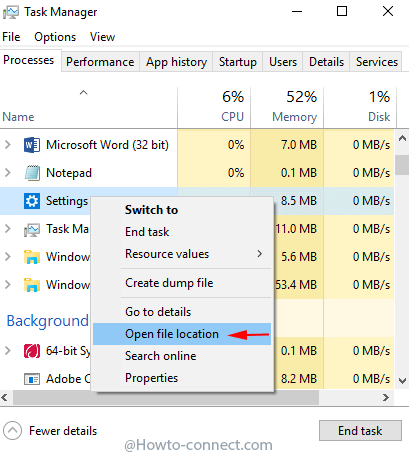Click the Notepad app icon
The width and height of the screenshot is (409, 452).
[32, 173]
